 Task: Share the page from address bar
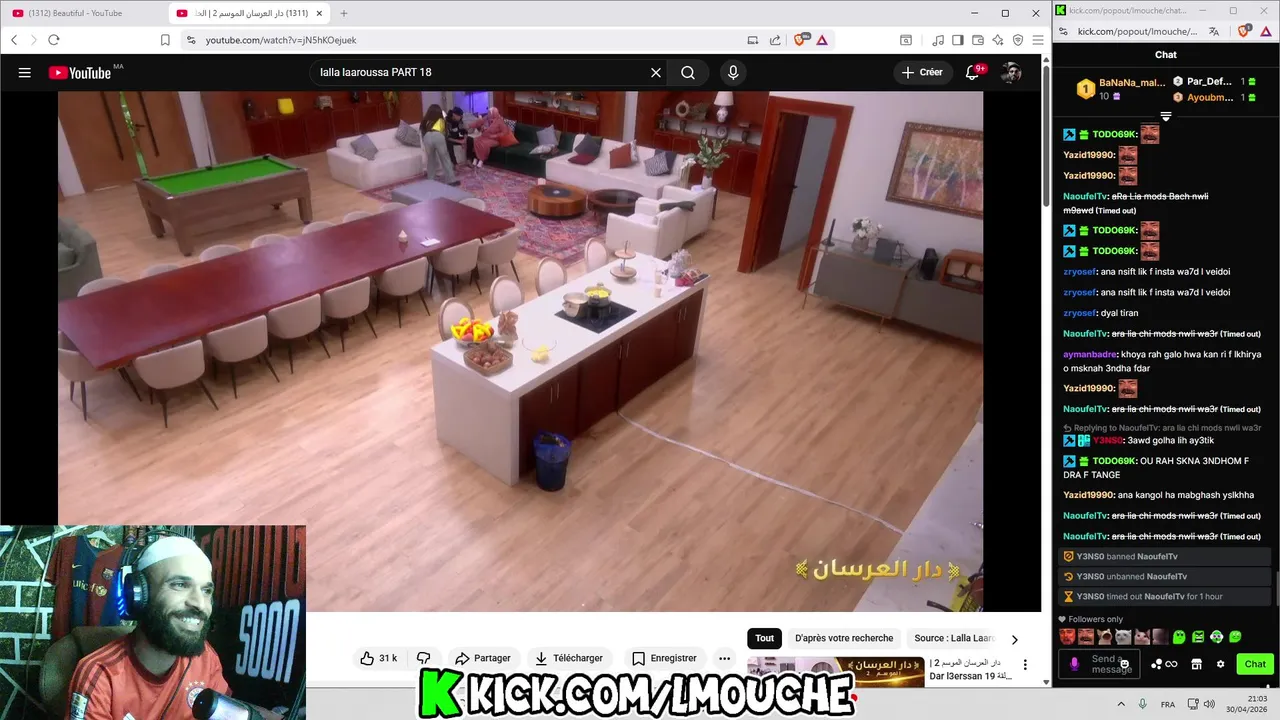(775, 40)
